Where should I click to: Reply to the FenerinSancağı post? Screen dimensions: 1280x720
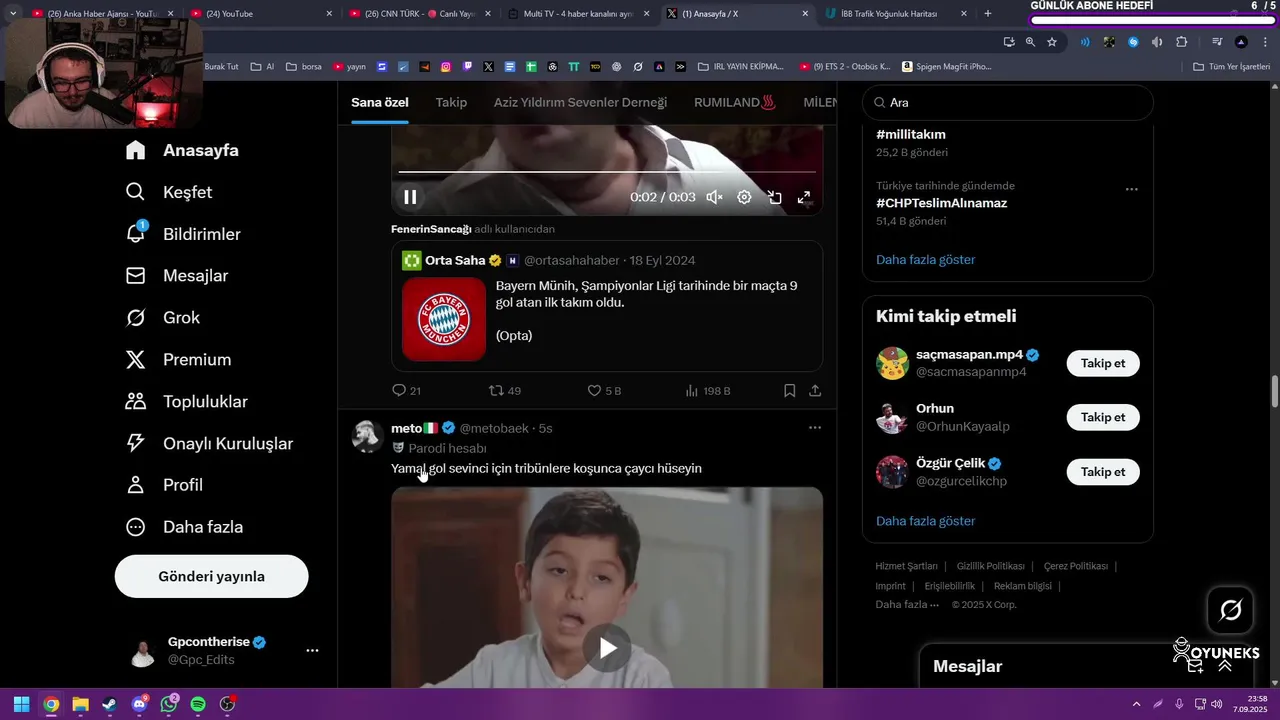tap(406, 390)
